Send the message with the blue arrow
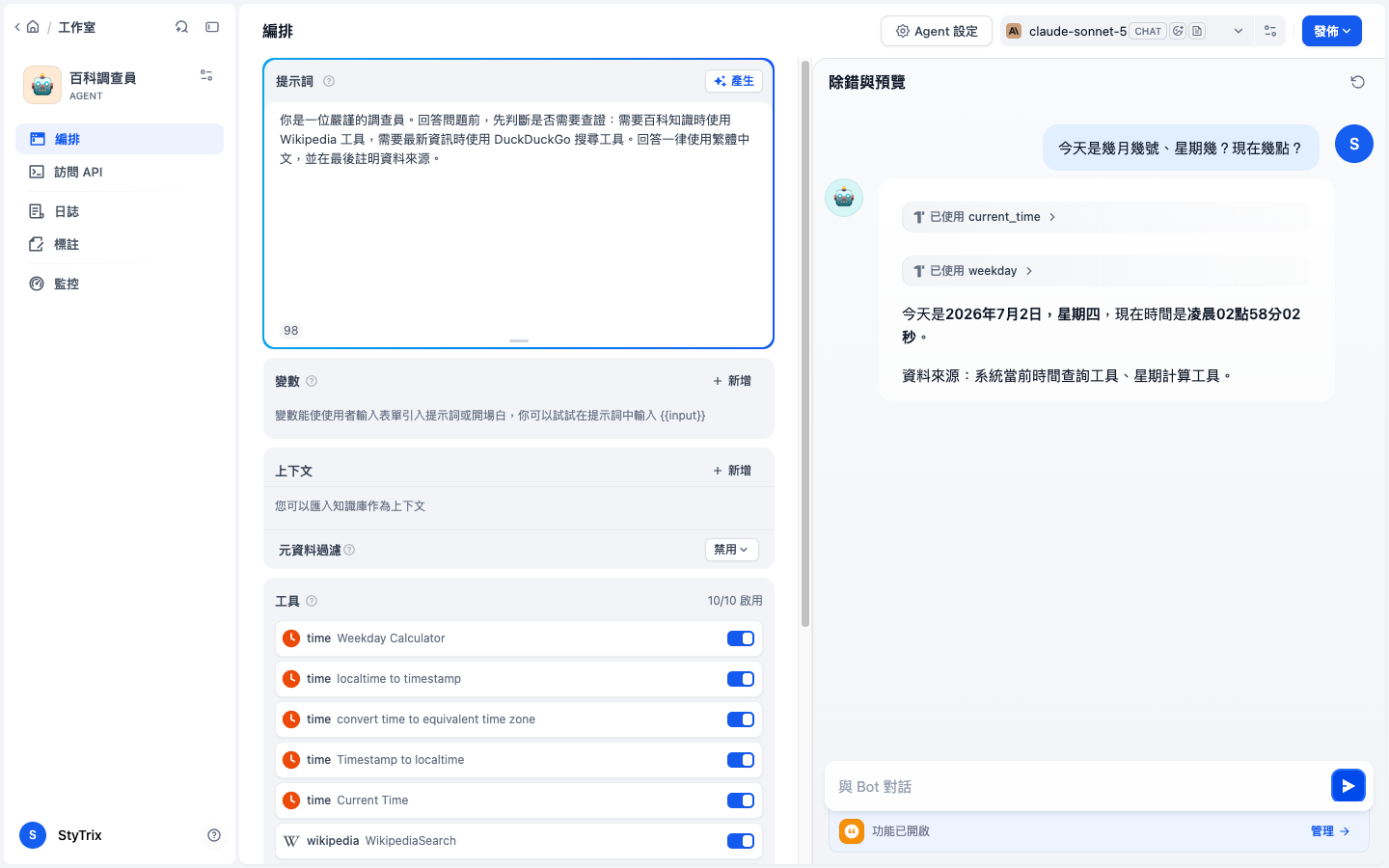Image resolution: width=1389 pixels, height=868 pixels. (x=1348, y=786)
